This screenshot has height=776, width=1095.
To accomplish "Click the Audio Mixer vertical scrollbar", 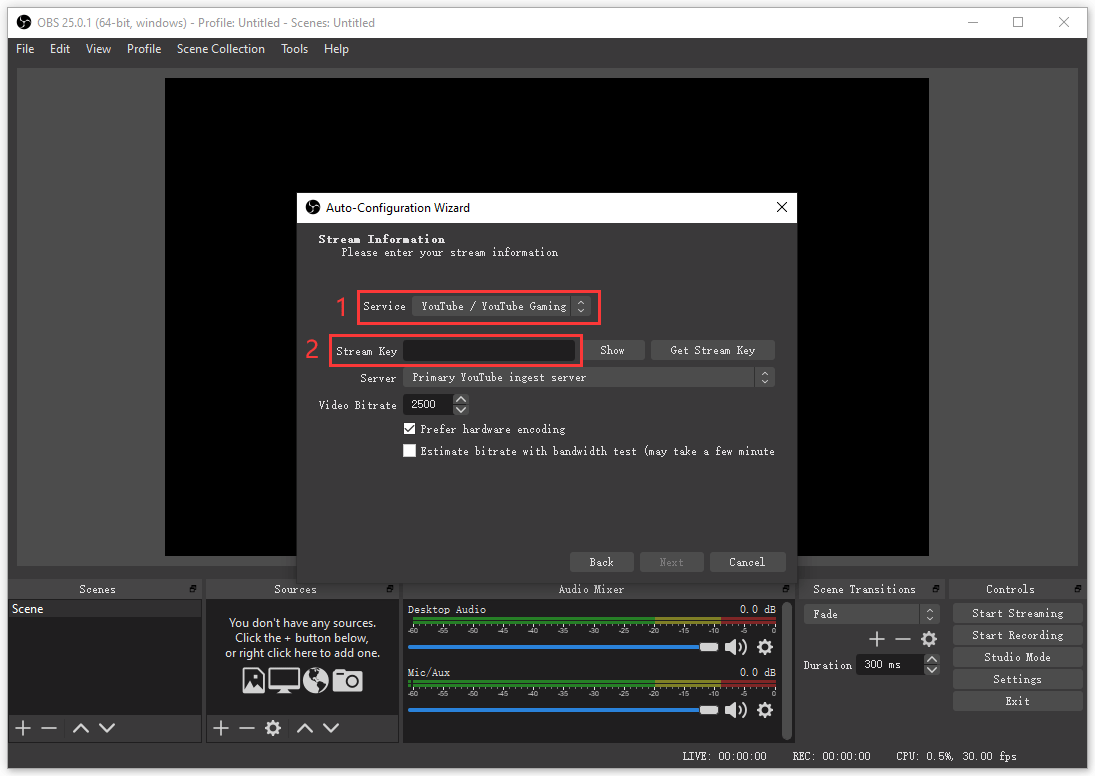I will coord(787,670).
